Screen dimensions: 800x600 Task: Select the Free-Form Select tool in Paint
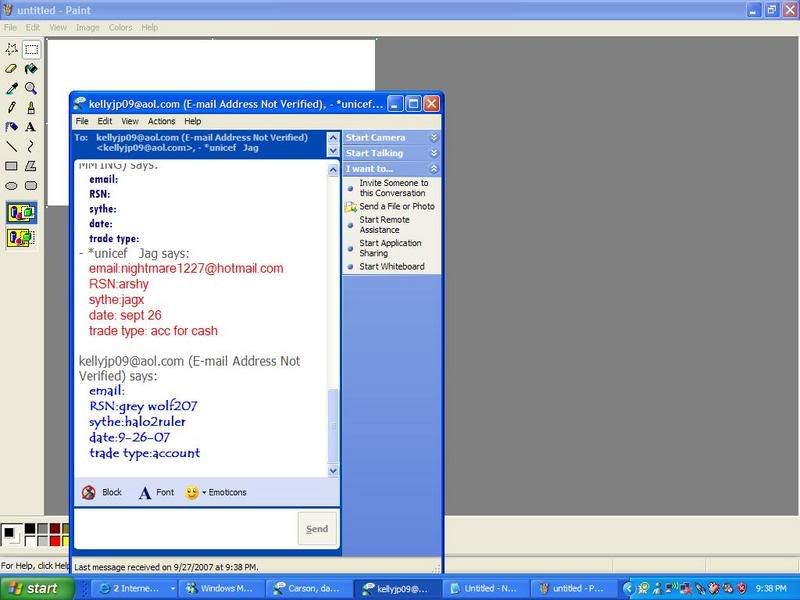[11, 49]
